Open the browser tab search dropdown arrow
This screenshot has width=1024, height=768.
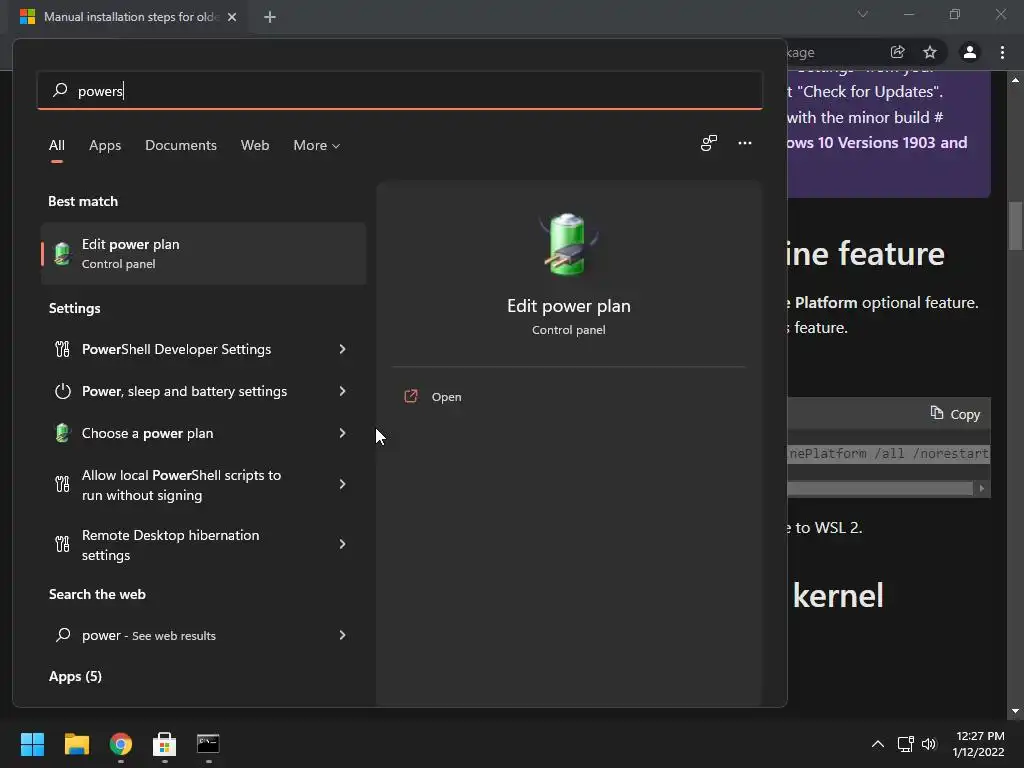pyautogui.click(x=863, y=14)
